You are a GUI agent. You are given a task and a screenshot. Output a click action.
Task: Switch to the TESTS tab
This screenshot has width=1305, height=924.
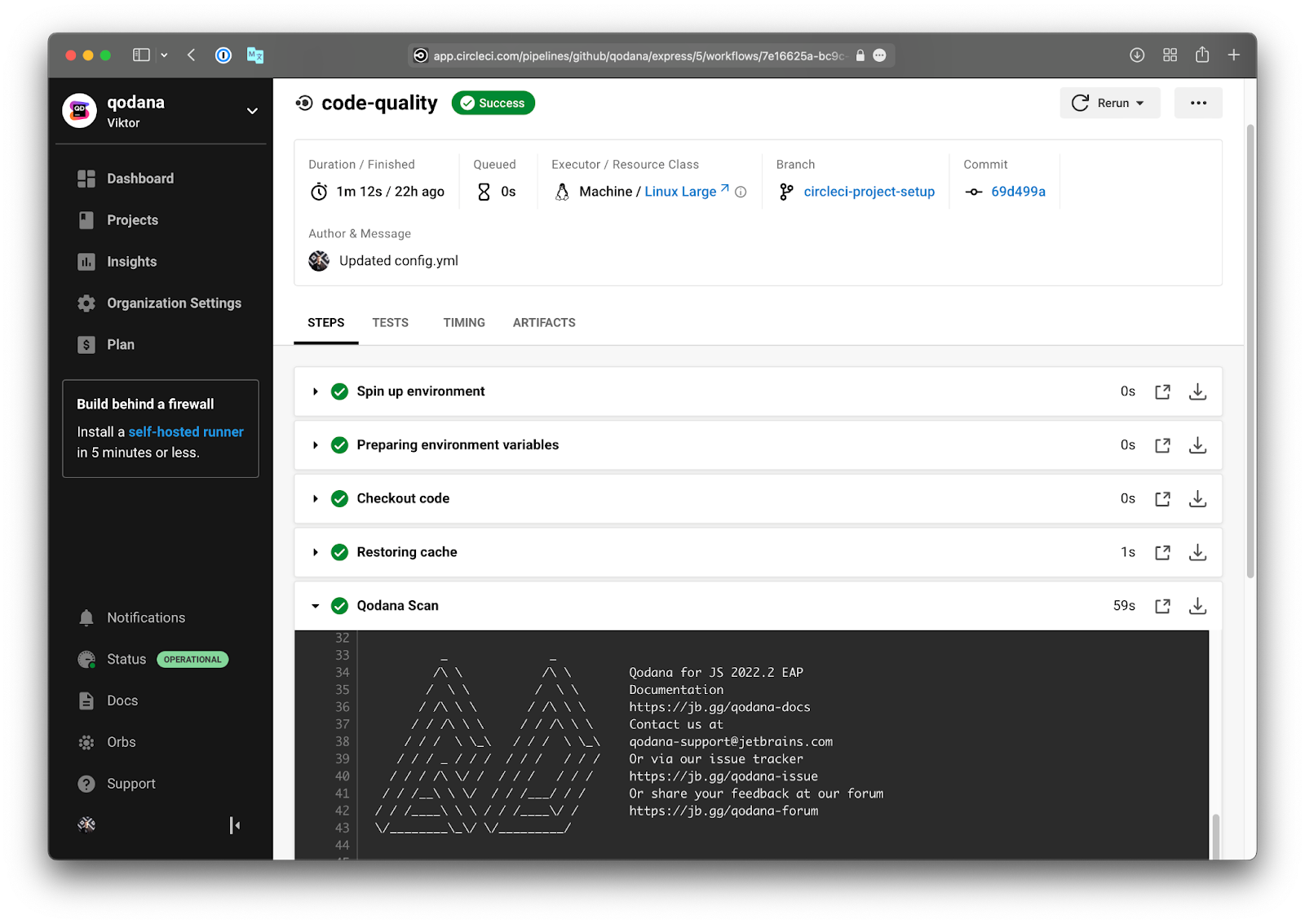(391, 323)
